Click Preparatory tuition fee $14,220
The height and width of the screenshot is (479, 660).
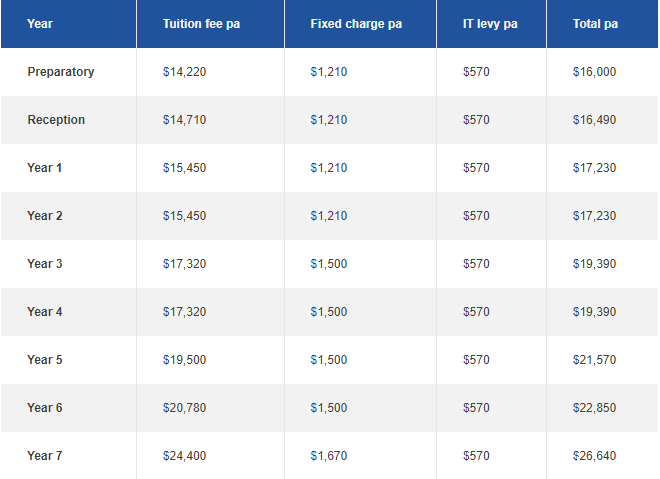pos(184,72)
